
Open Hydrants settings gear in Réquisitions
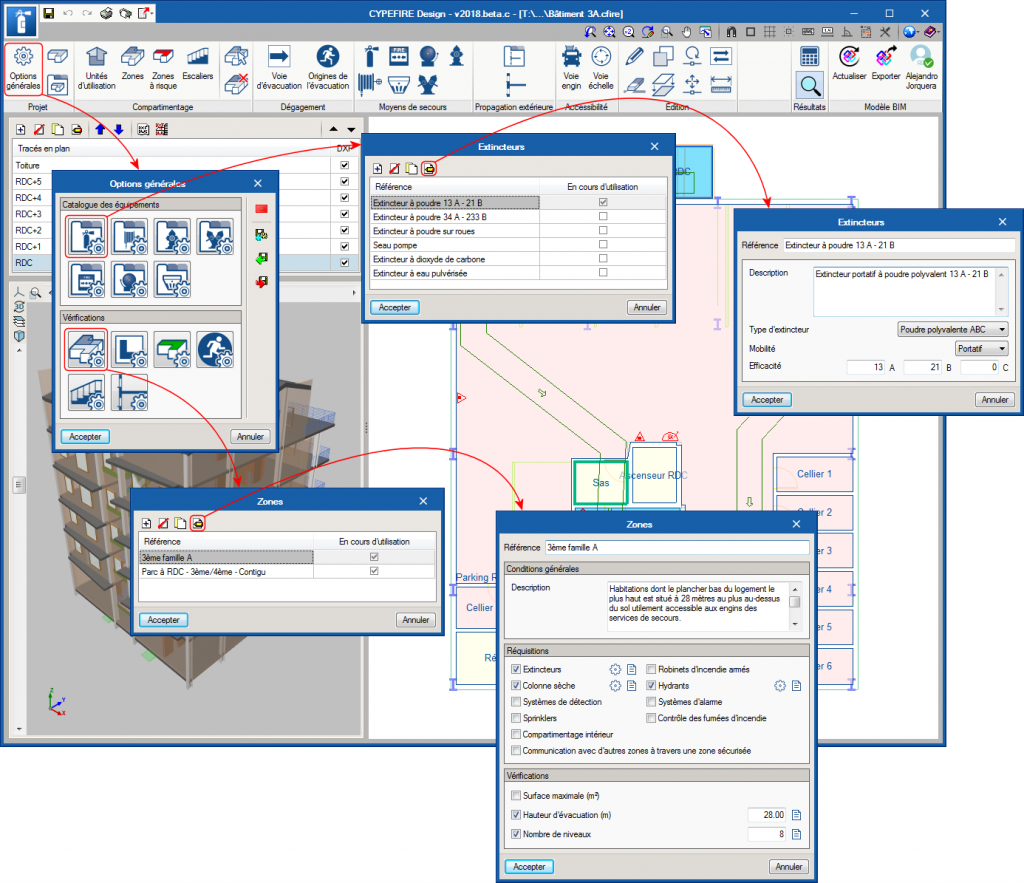tap(780, 686)
